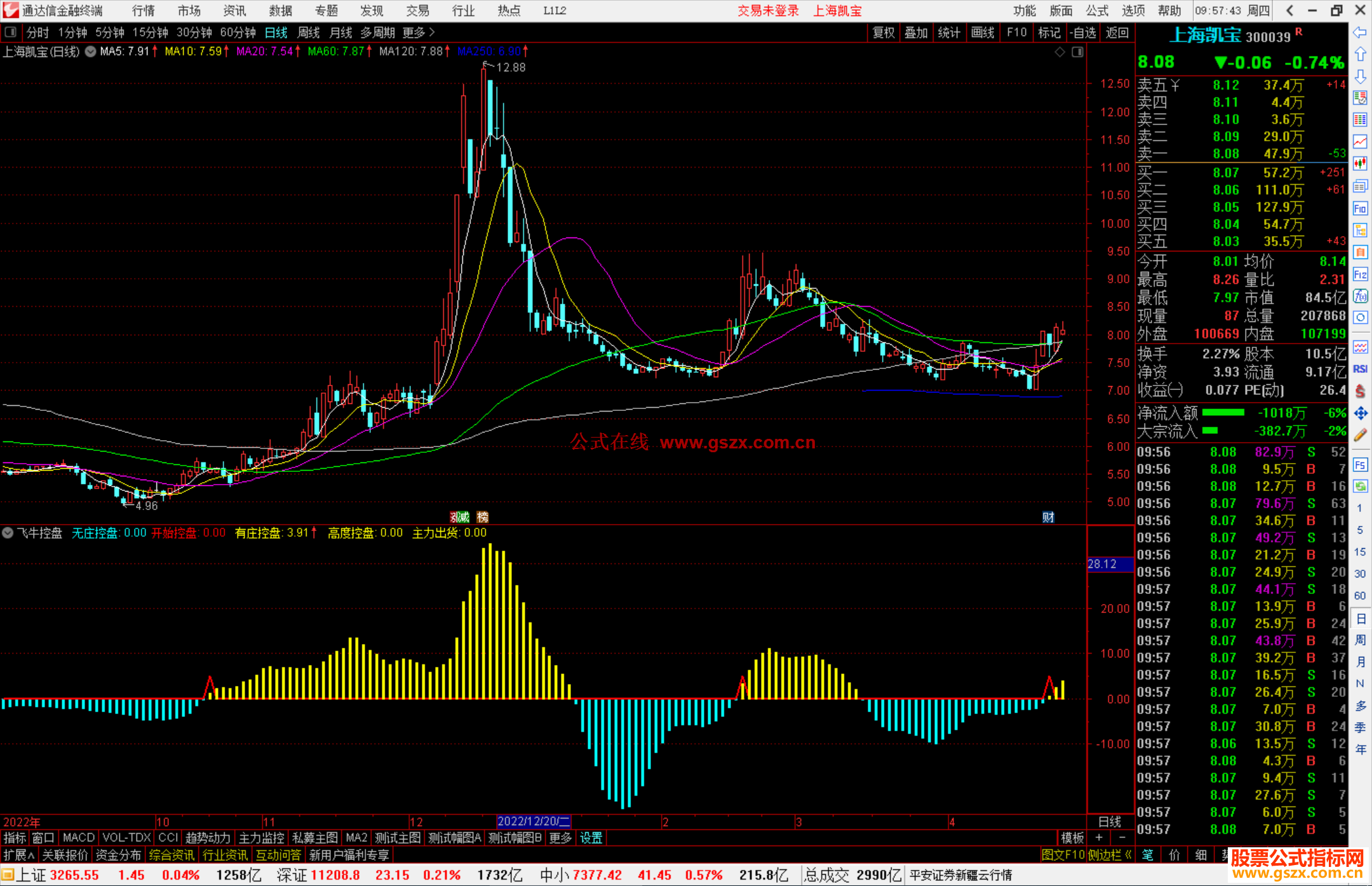This screenshot has height=886, width=1372.
Task: Open the f(x) formula icon
Action: point(1360,296)
